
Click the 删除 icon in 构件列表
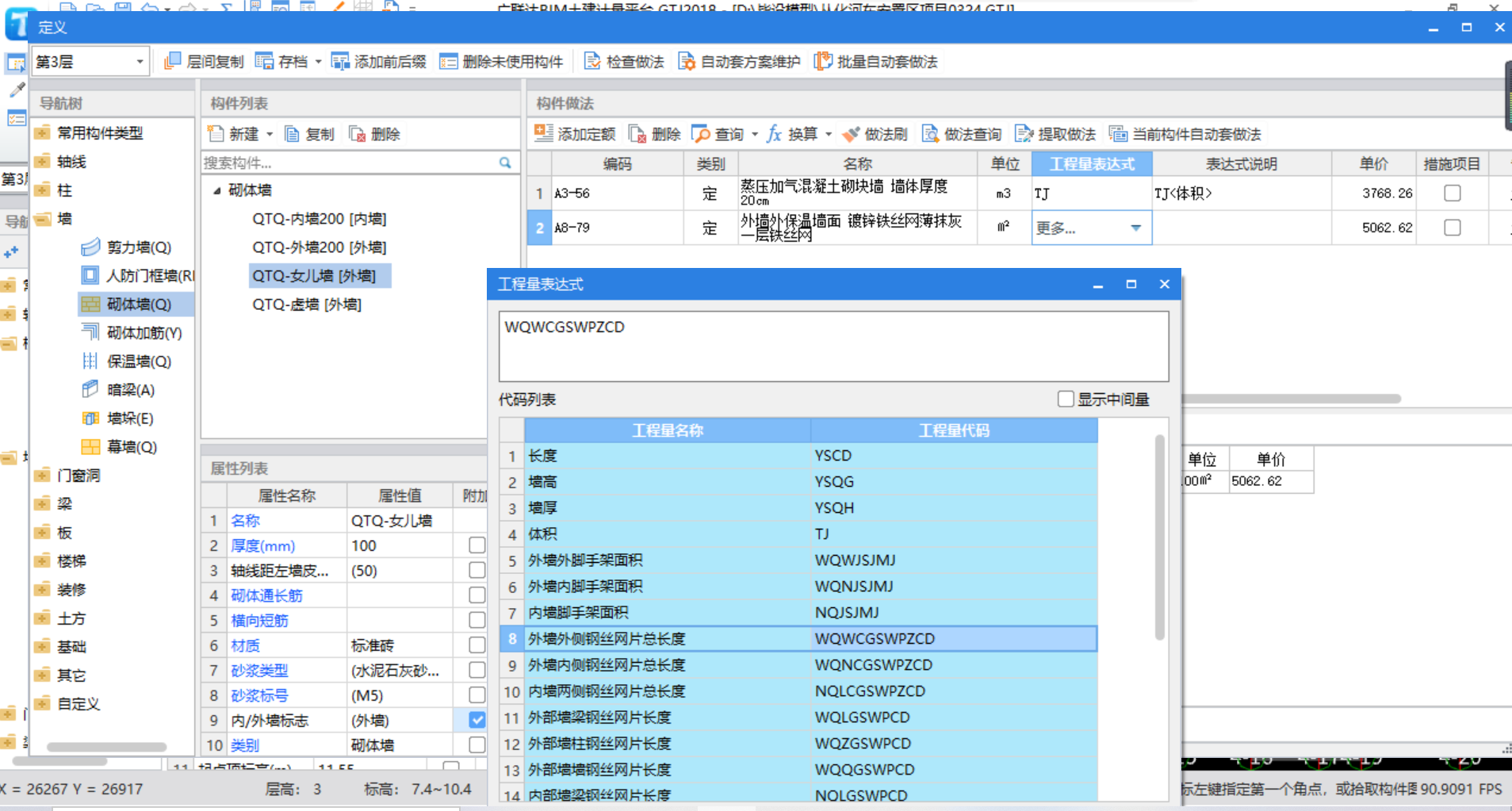357,134
